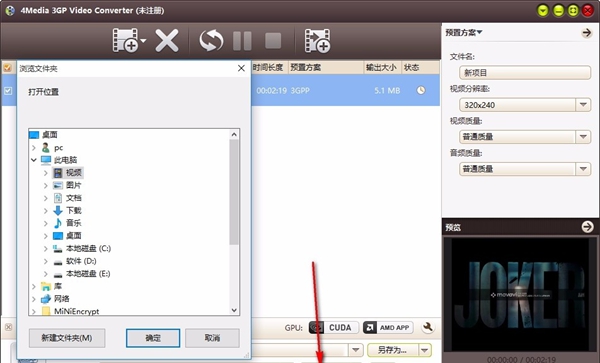Select the 文档 folder
Screen dimensions: 600x363
pyautogui.click(x=73, y=198)
